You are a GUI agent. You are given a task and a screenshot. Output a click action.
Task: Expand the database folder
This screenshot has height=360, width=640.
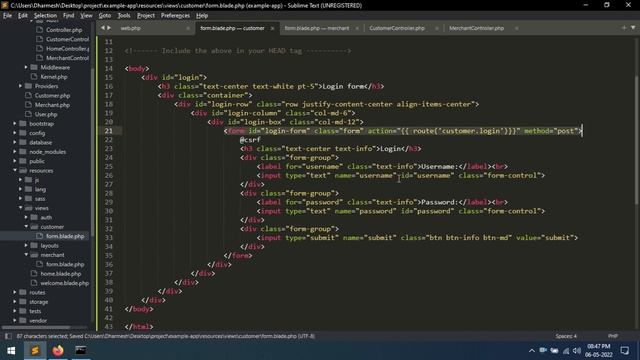pyautogui.click(x=15, y=142)
